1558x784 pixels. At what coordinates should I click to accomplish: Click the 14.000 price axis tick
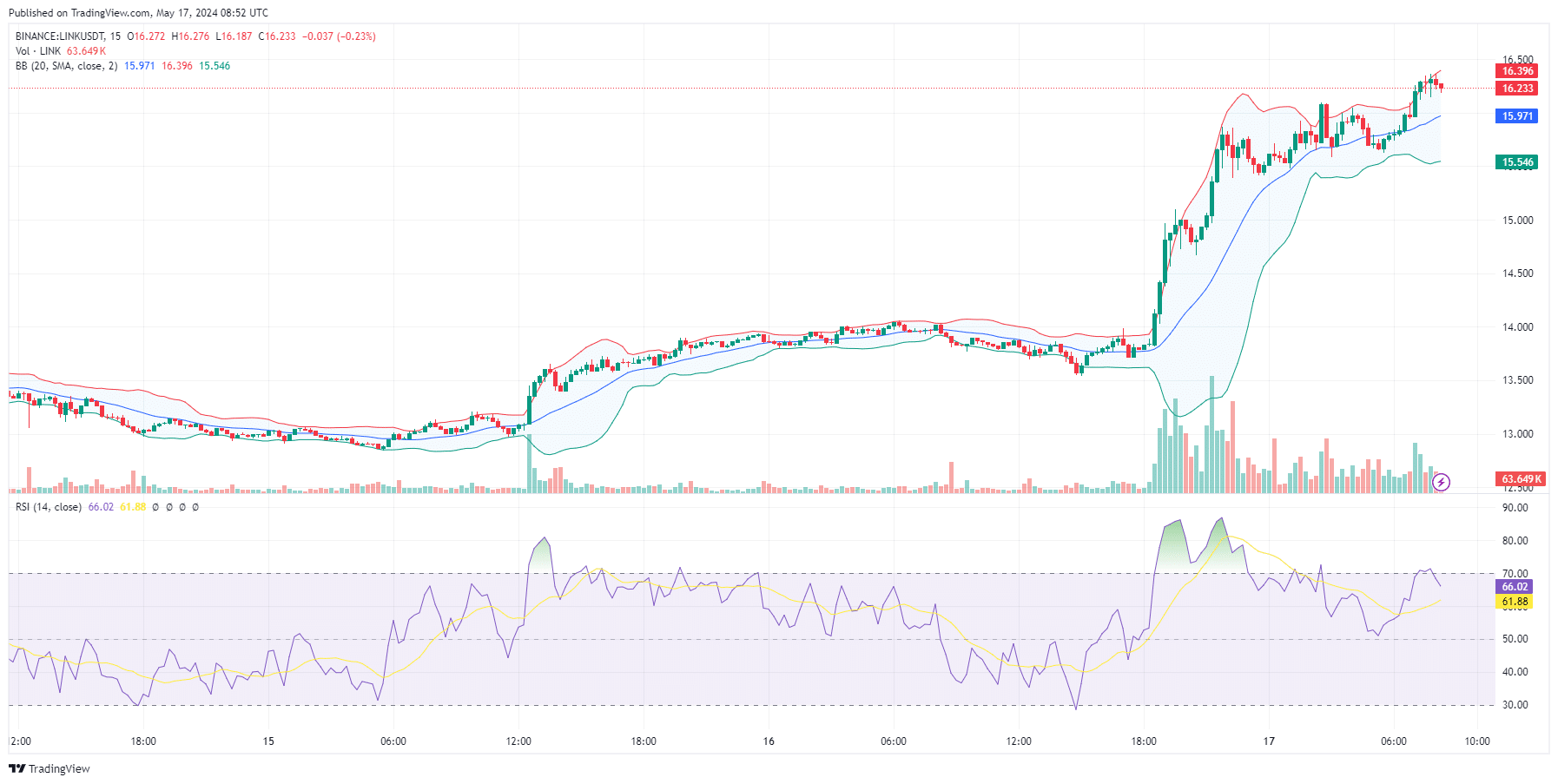(x=1518, y=327)
